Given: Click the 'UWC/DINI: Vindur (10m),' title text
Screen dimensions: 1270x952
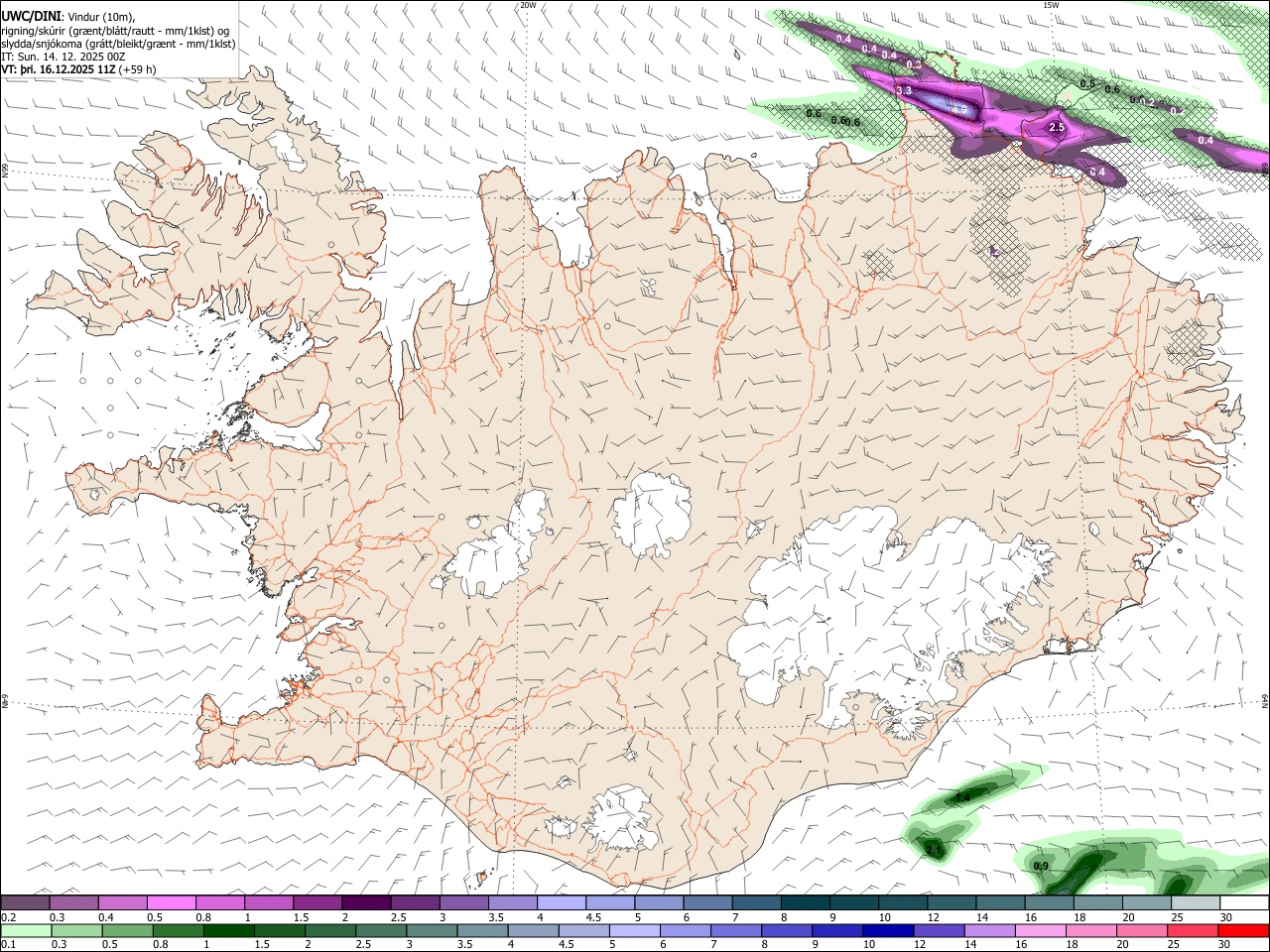Looking at the screenshot, I should pos(67,17).
